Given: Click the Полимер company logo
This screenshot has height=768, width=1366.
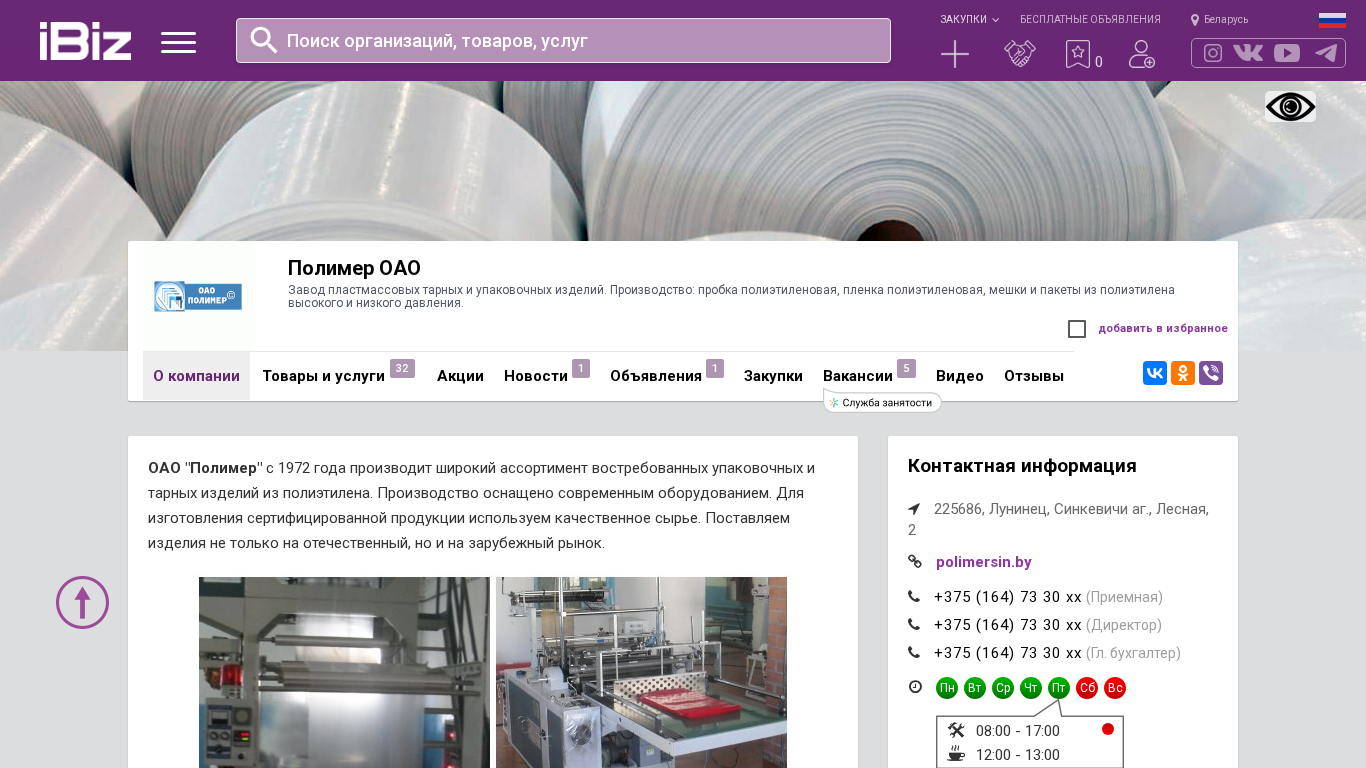Looking at the screenshot, I should tap(198, 296).
